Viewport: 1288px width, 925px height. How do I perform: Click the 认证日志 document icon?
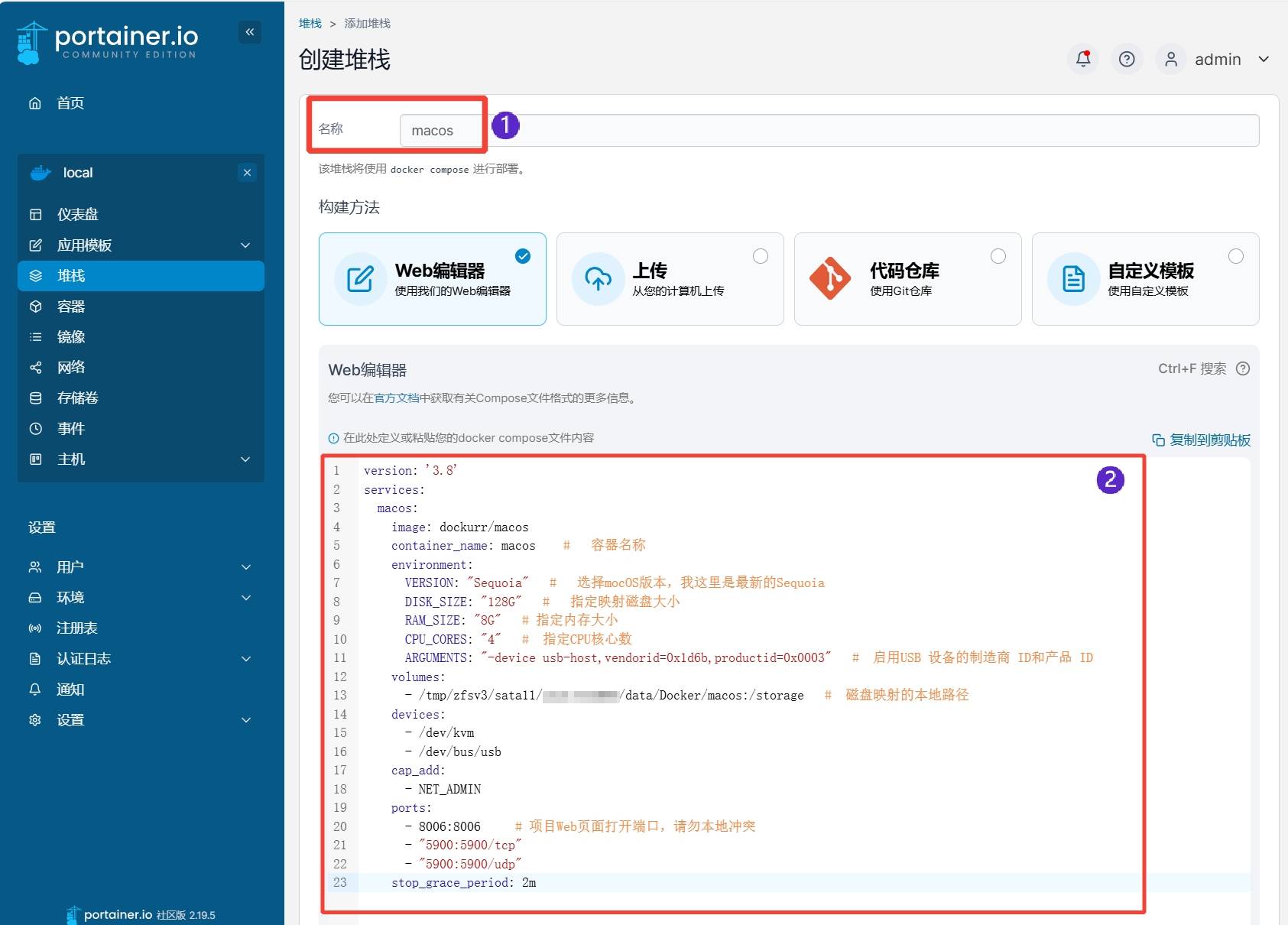34,659
